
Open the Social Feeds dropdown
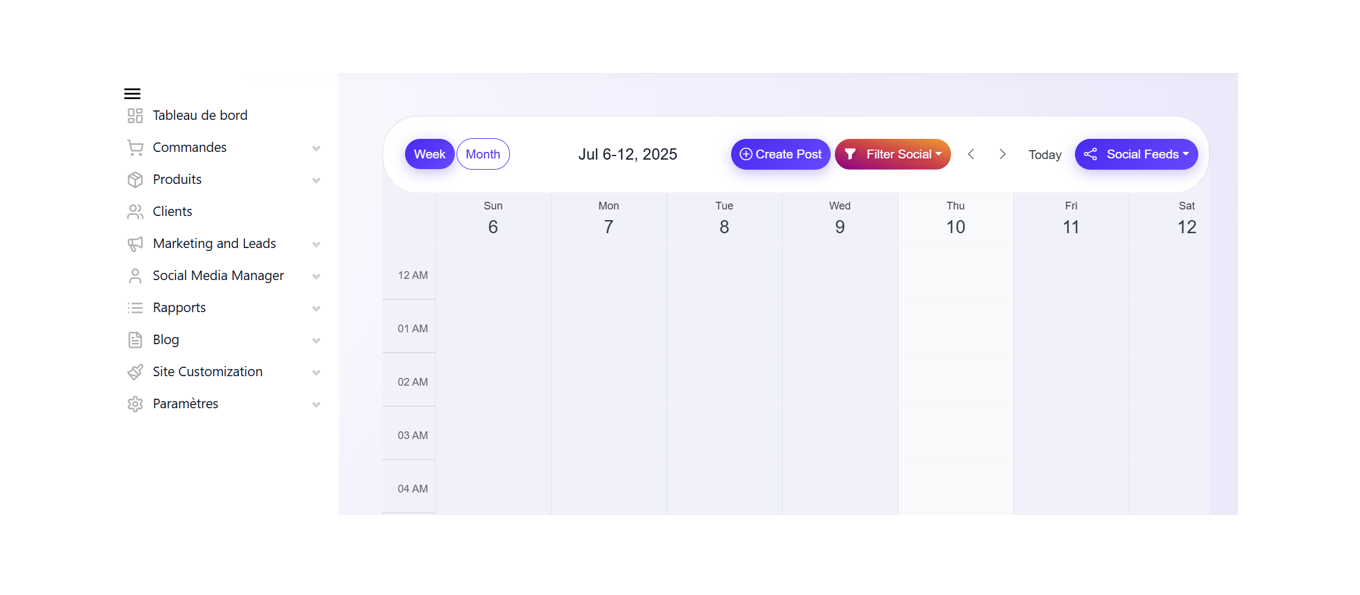(1136, 154)
